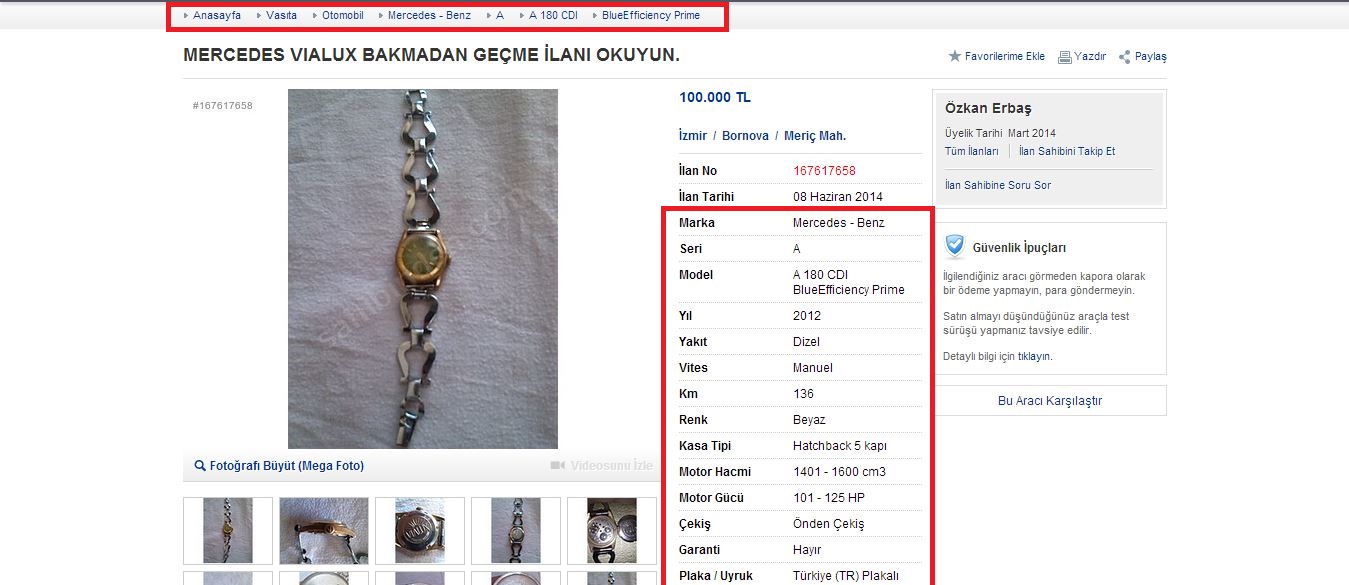The width and height of the screenshot is (1349, 585).
Task: Select the second thumbnail showing watch side
Action: click(324, 531)
